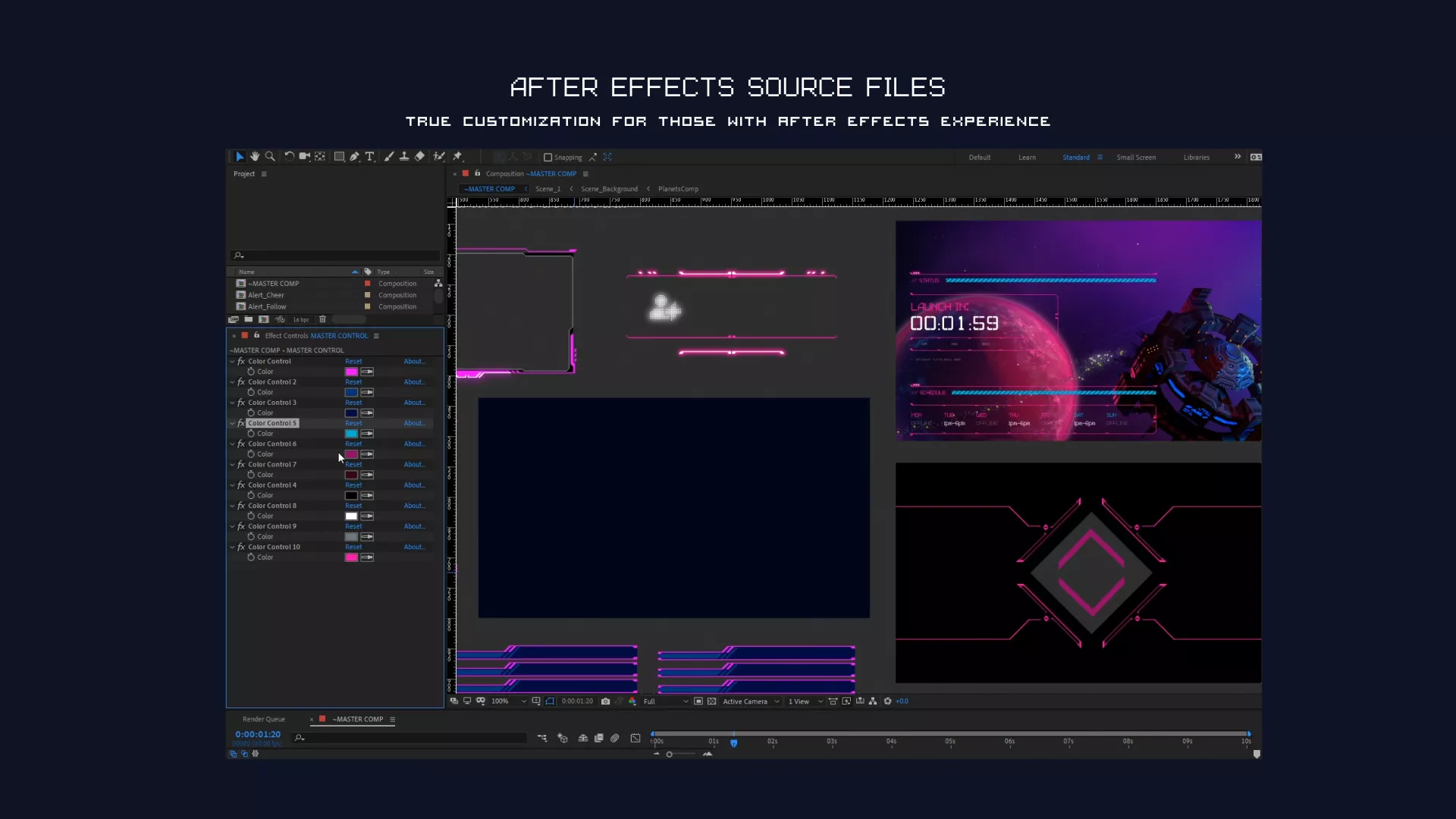This screenshot has width=1456, height=819.
Task: Toggle the lock on the Composition viewer panel
Action: pyautogui.click(x=477, y=174)
